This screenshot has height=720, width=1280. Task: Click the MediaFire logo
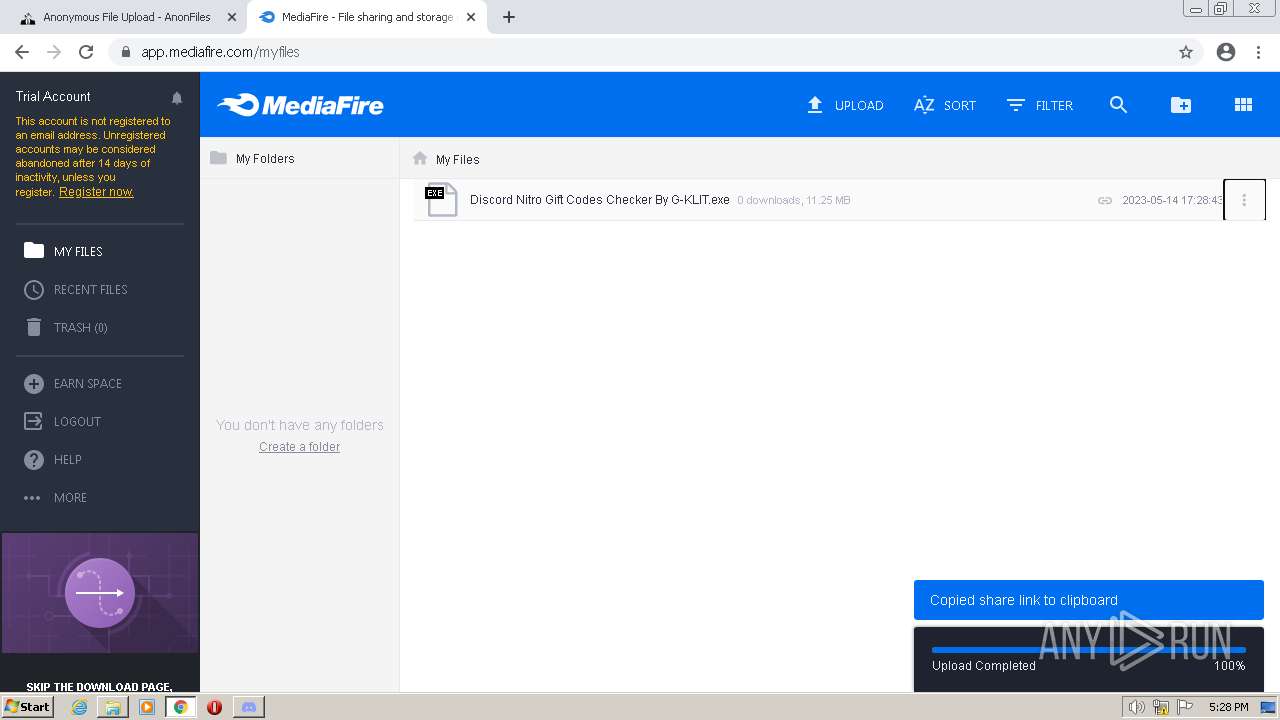(x=301, y=105)
